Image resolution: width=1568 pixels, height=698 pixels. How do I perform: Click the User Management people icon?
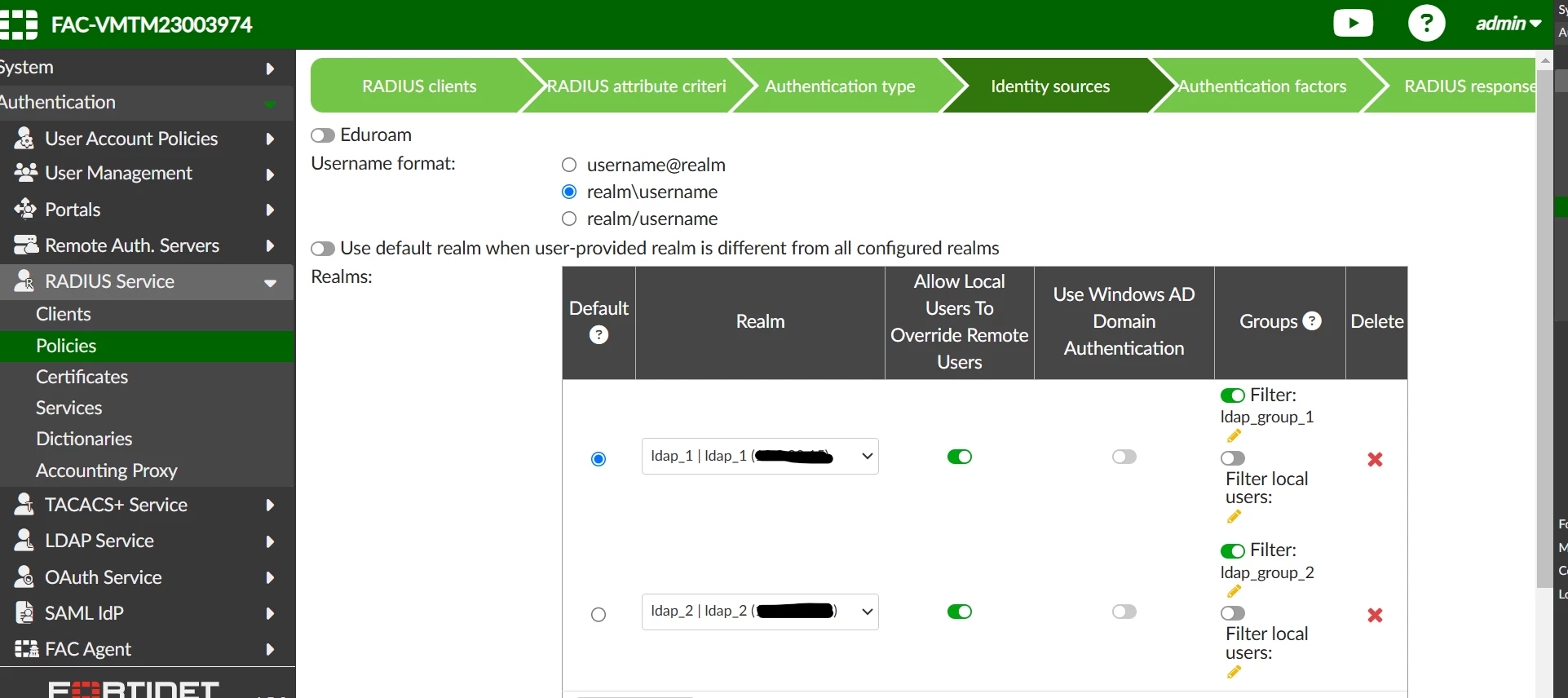(x=25, y=173)
